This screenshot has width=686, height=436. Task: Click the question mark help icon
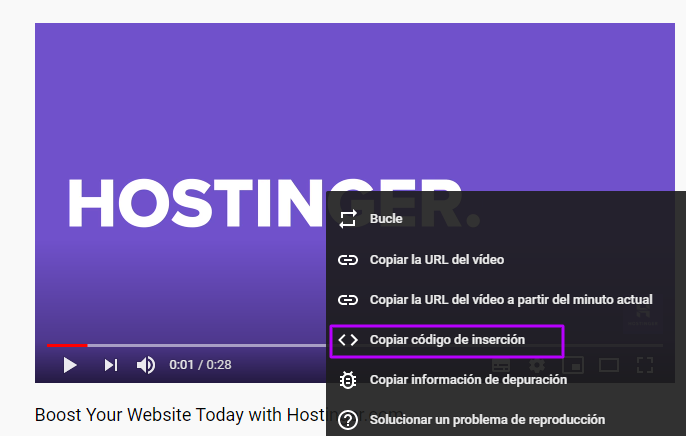tap(348, 420)
